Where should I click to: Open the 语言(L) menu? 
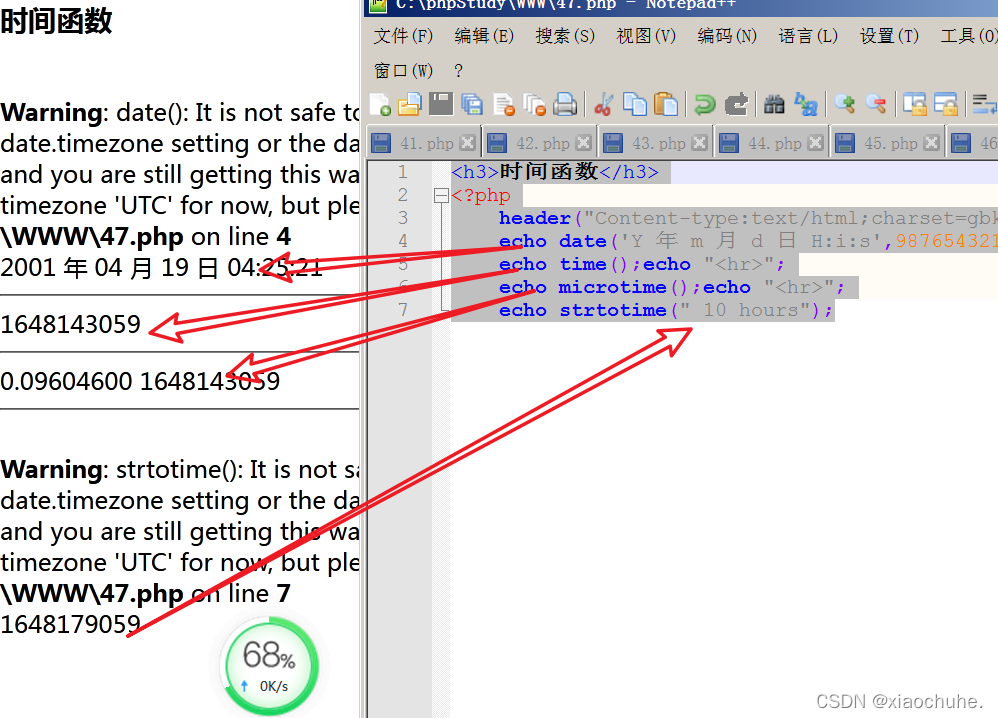(x=808, y=36)
